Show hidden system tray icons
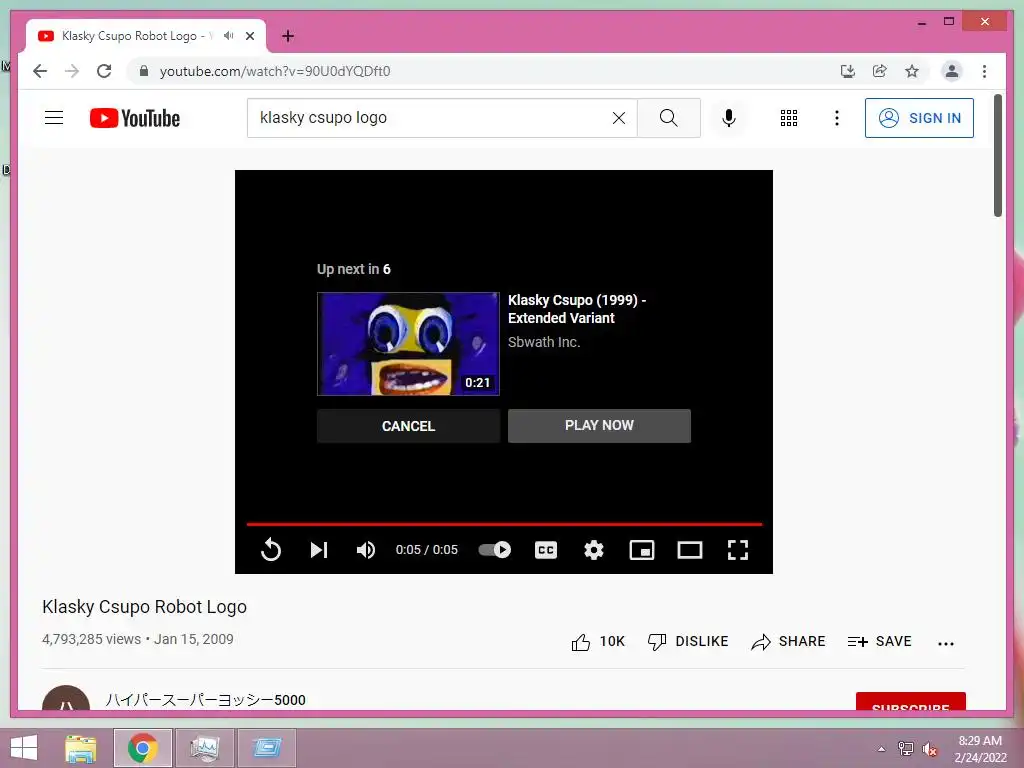 tap(882, 749)
